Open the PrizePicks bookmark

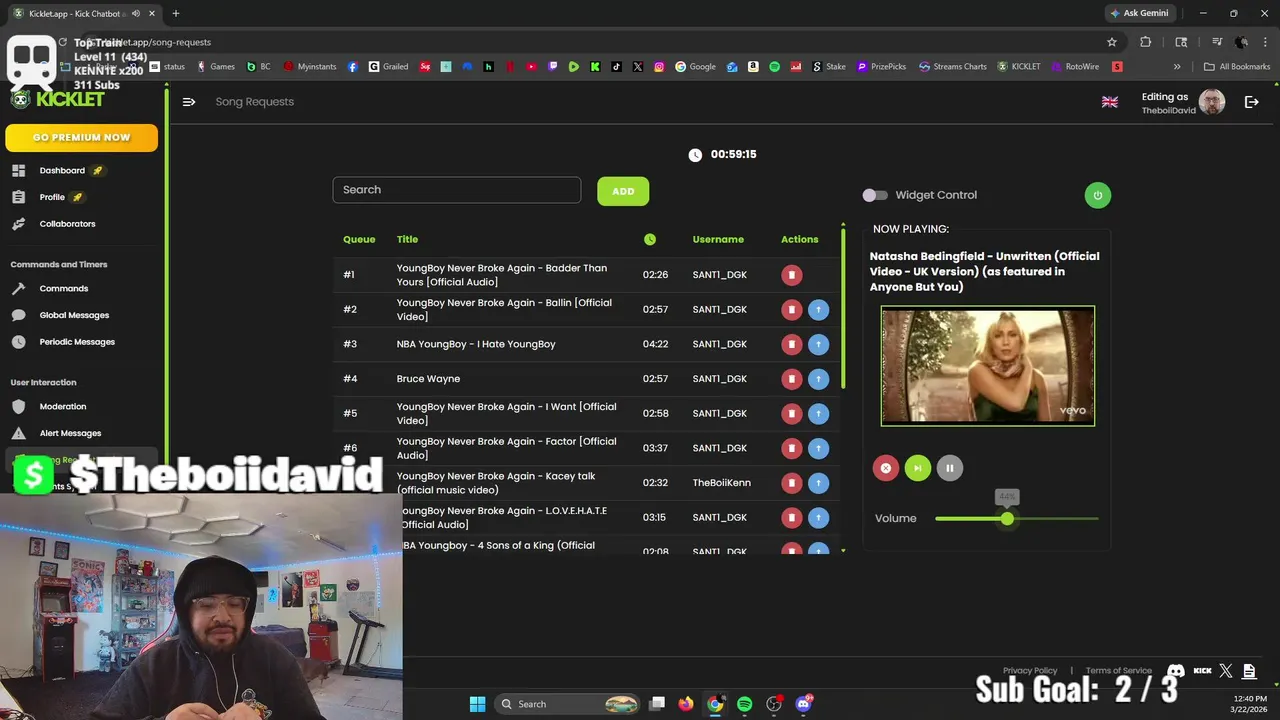(x=881, y=67)
